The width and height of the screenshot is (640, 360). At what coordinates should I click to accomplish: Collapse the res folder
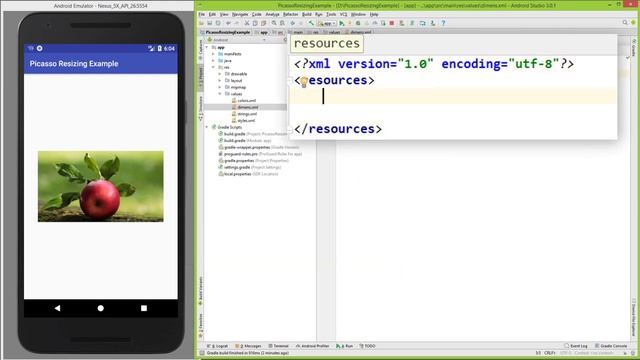pos(213,67)
